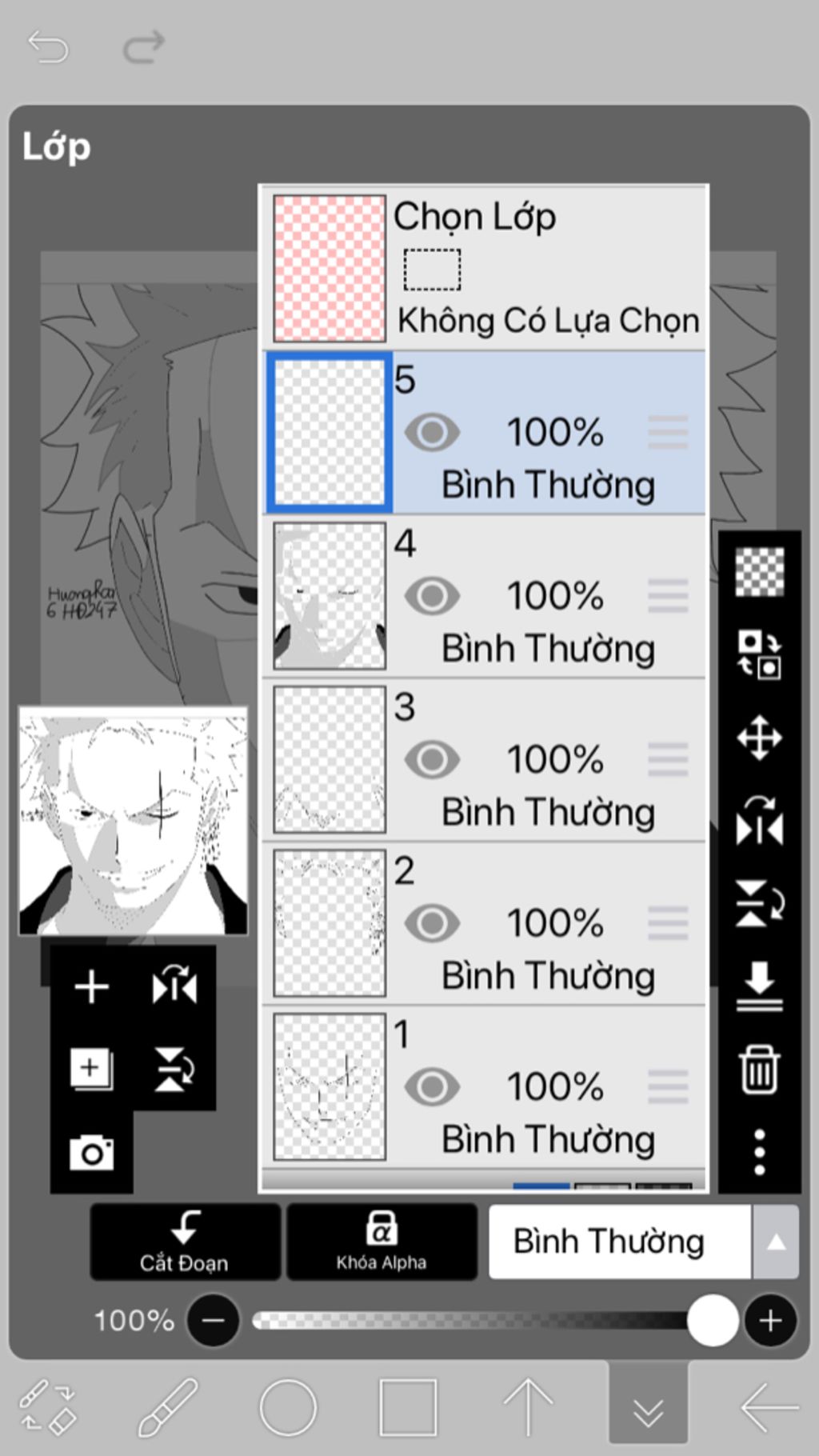
Task: Tap the reorder handle of layer 3
Action: click(668, 759)
